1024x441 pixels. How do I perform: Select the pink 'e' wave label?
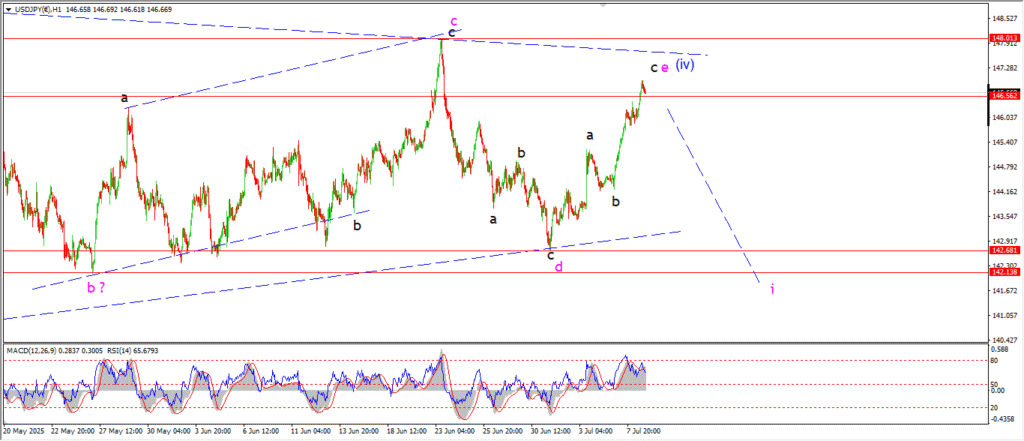pos(665,68)
